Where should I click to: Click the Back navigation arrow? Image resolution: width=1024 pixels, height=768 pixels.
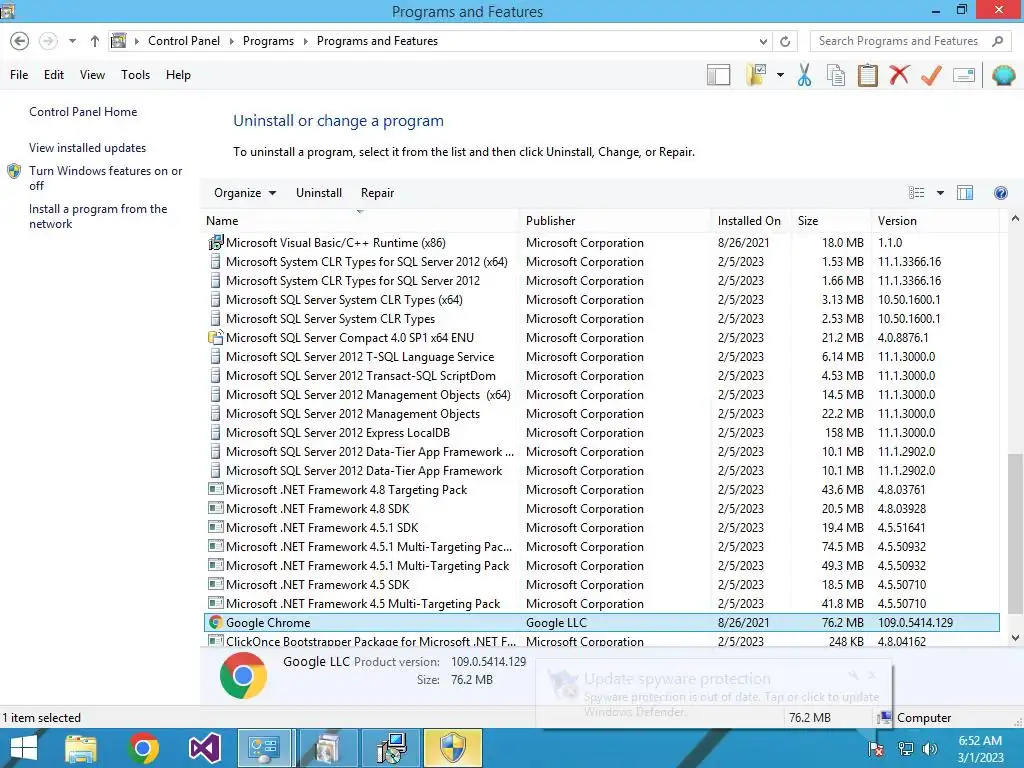[20, 41]
